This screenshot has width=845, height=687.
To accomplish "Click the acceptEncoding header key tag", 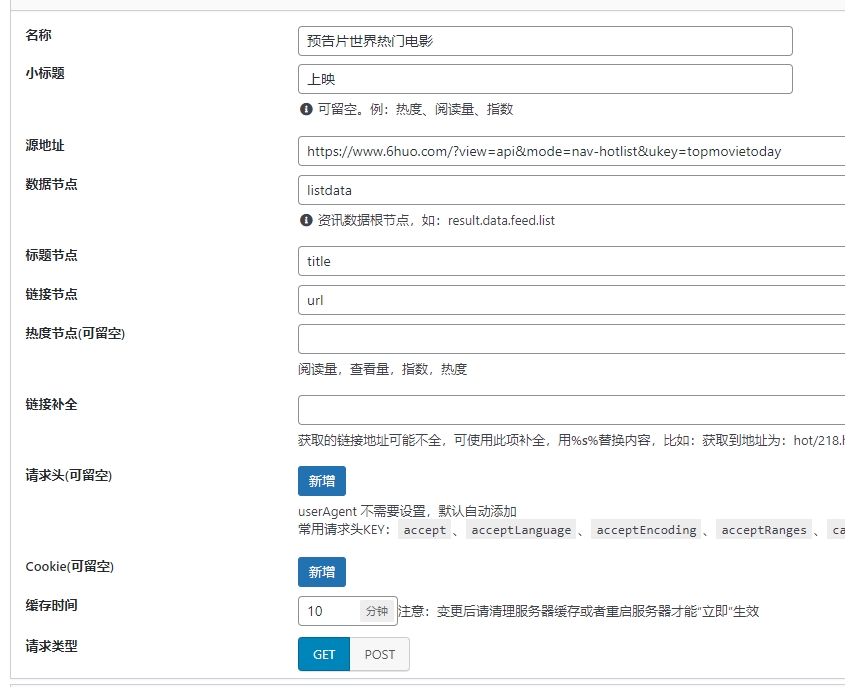I will [x=646, y=530].
